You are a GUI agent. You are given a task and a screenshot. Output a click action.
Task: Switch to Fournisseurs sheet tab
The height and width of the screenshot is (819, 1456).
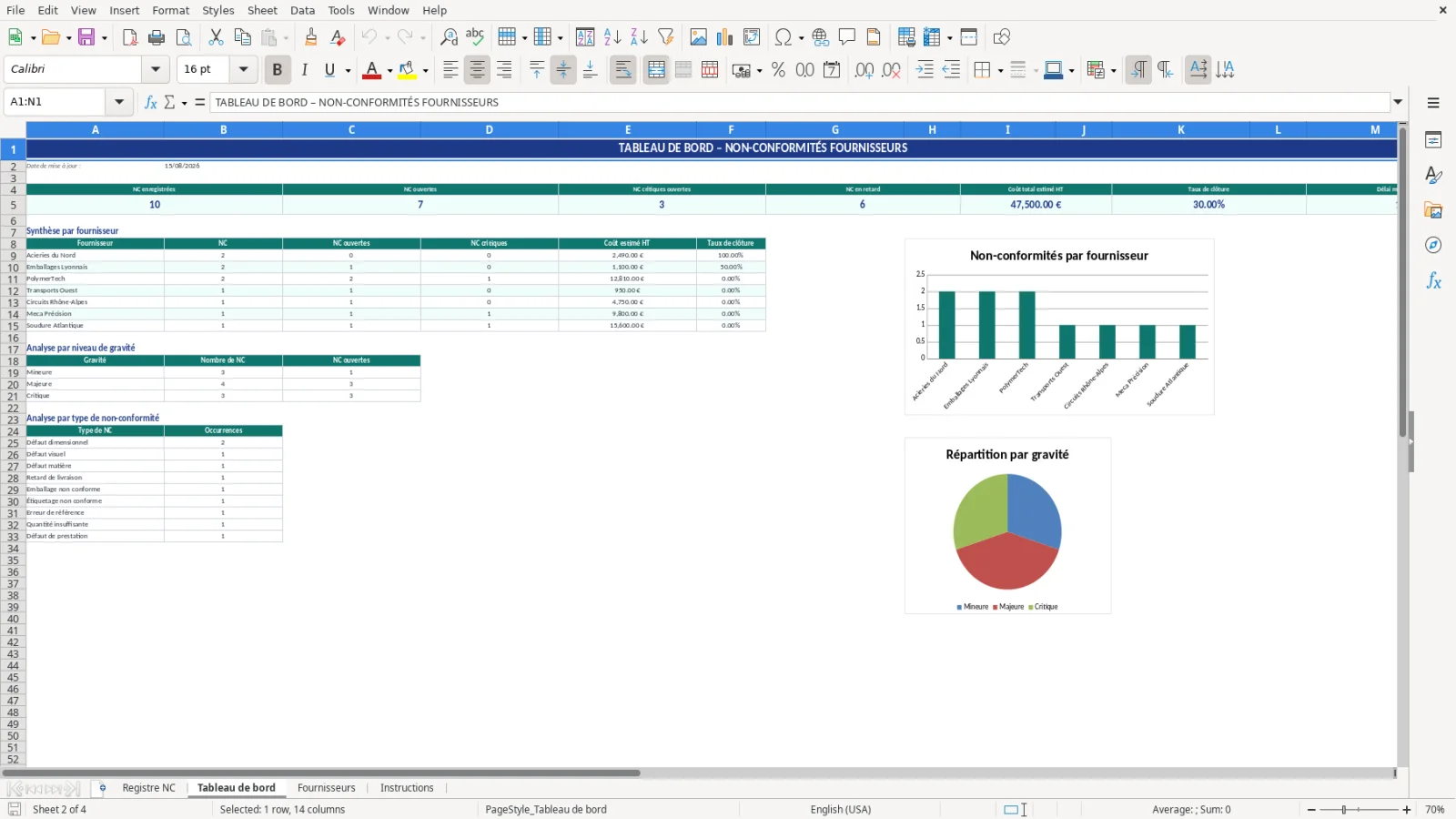326,788
